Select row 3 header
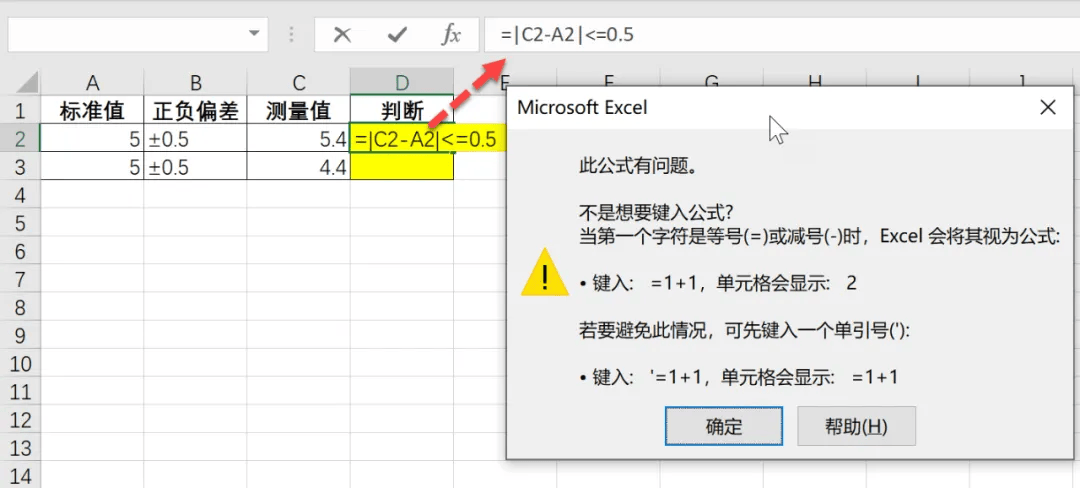 20,167
